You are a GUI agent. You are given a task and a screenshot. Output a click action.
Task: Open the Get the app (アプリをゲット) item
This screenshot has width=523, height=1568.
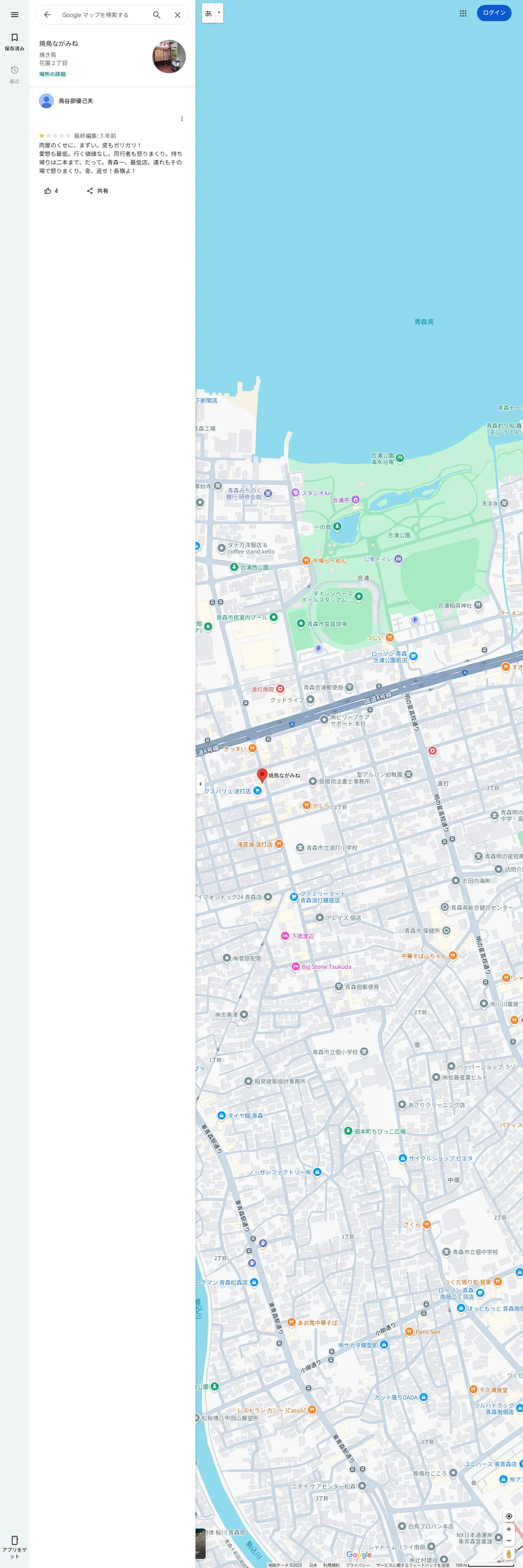click(x=15, y=1547)
